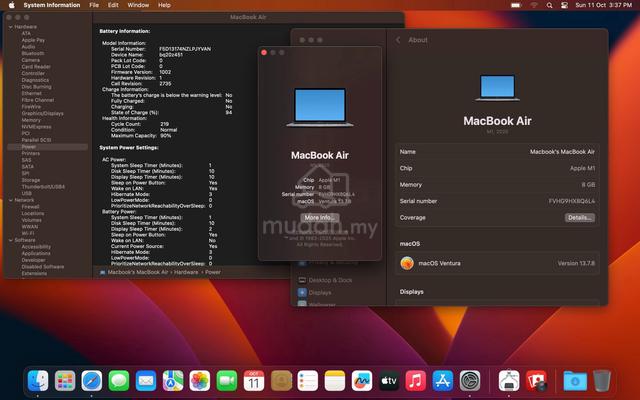Viewport: 640px width, 400px height.
Task: Click the Coverage Details... button
Action: click(x=580, y=218)
